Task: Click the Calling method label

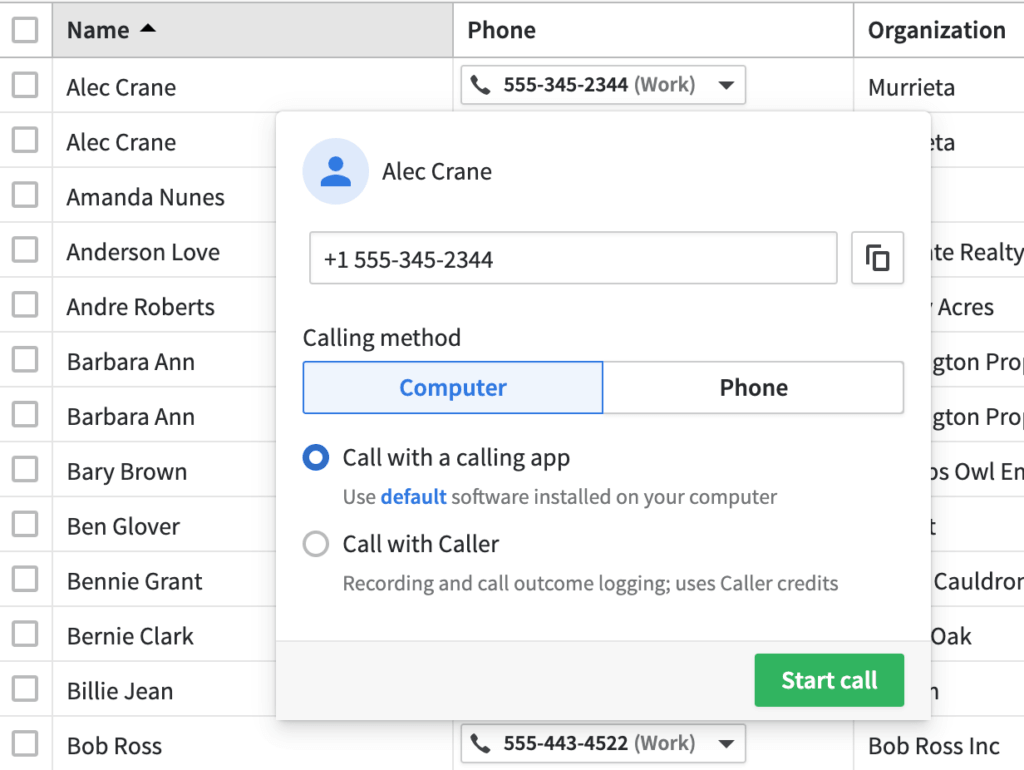Action: click(382, 338)
